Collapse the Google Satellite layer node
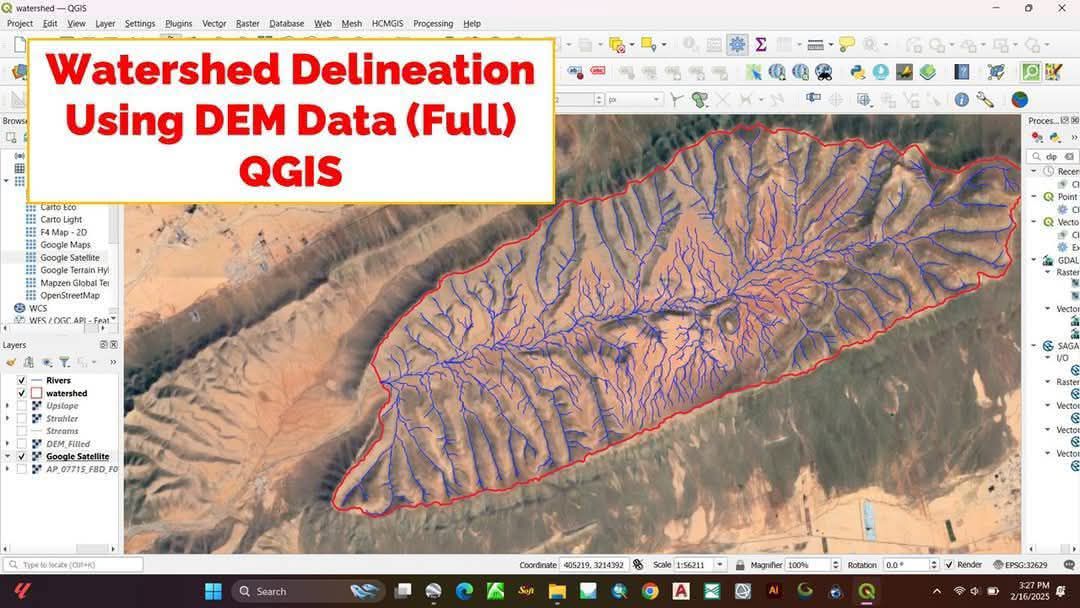 coord(8,456)
